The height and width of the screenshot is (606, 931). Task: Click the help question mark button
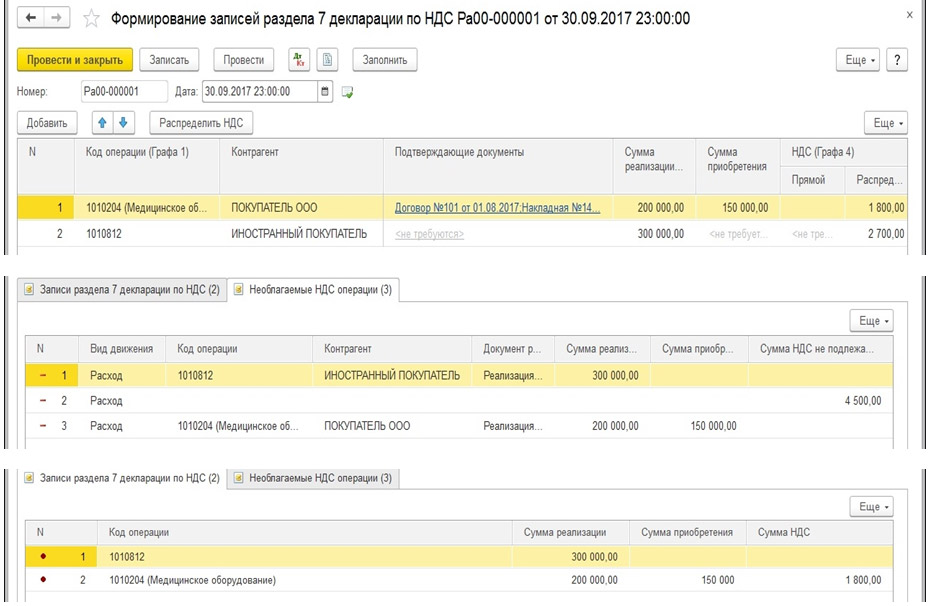(896, 60)
